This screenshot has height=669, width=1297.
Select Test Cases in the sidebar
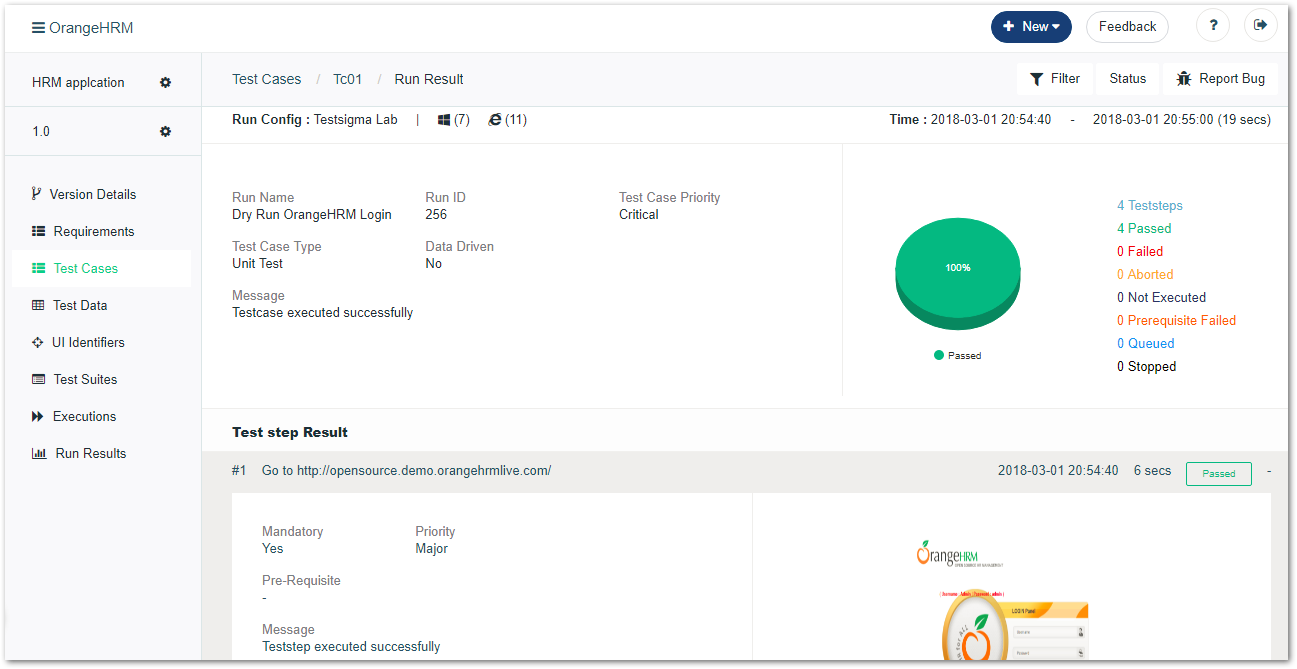(x=101, y=268)
